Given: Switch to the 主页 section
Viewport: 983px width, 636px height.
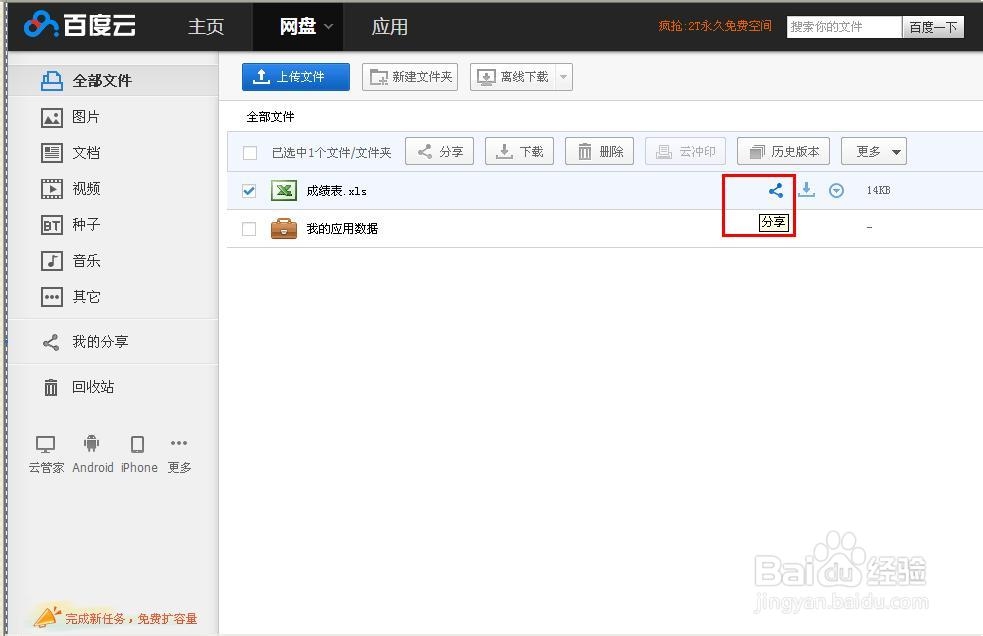Looking at the screenshot, I should [x=205, y=27].
